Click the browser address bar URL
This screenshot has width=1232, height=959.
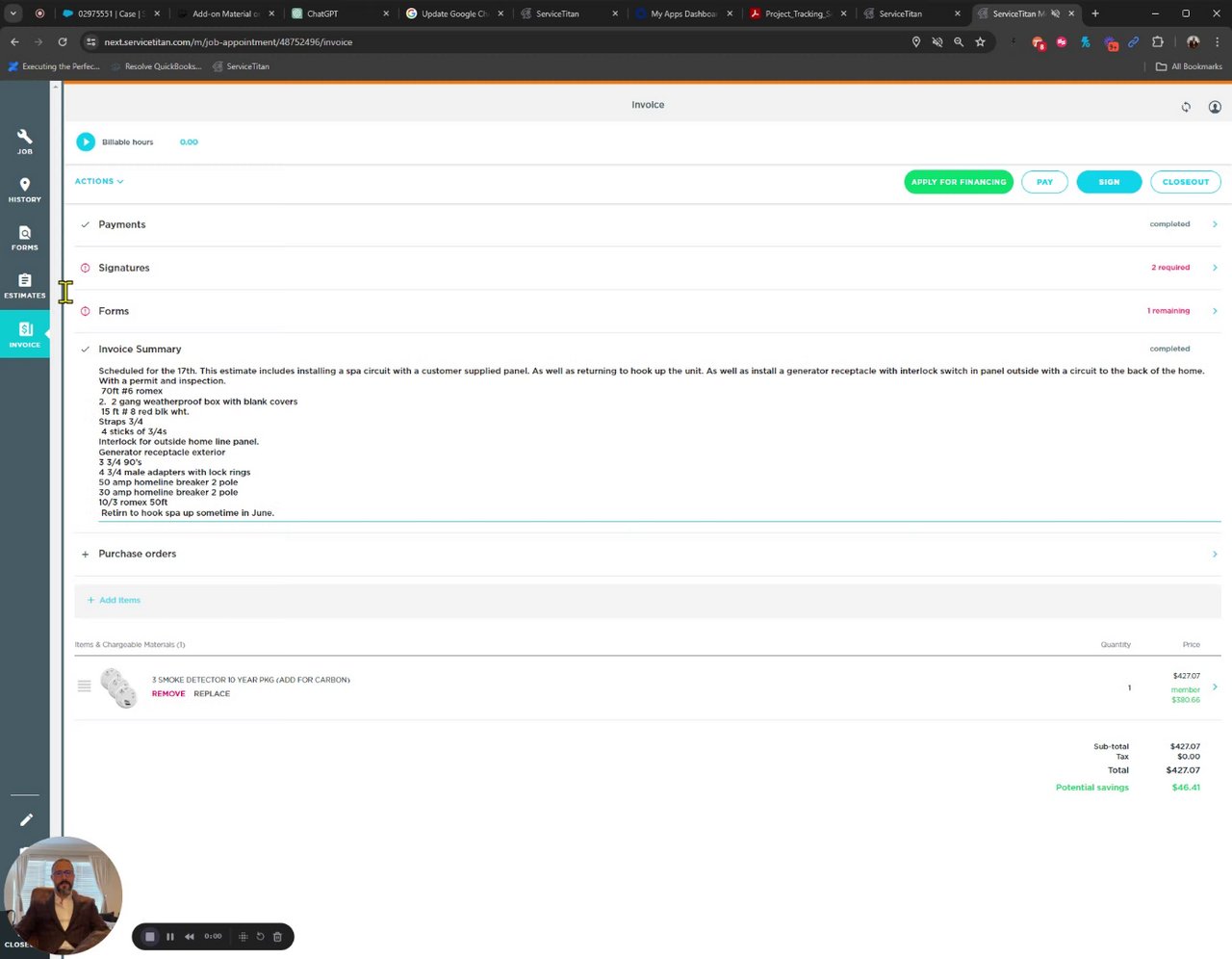tap(228, 42)
